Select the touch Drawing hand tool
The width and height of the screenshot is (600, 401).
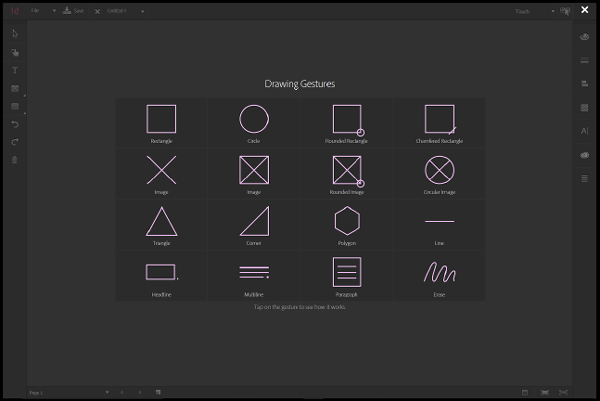click(x=15, y=52)
